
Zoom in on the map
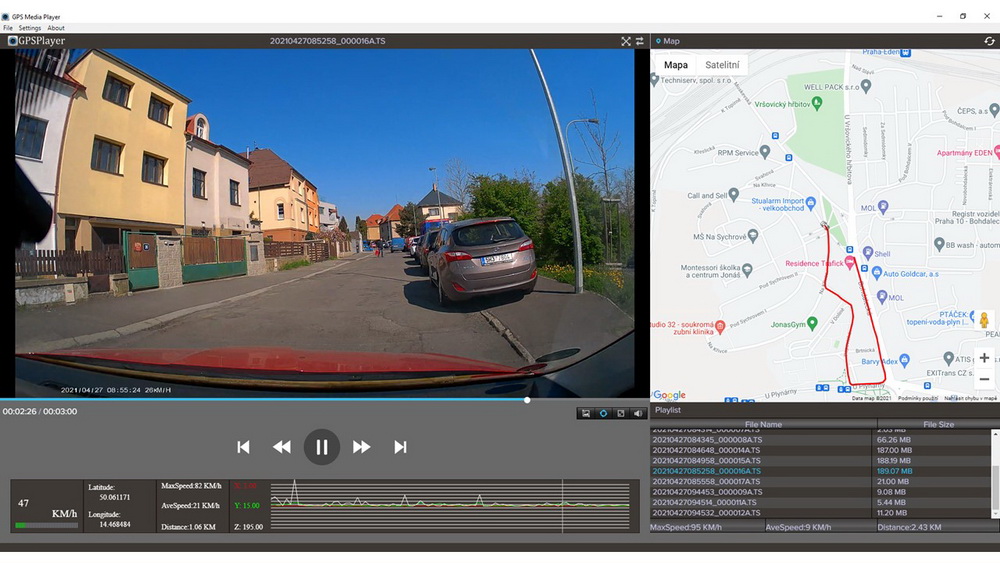coord(984,358)
